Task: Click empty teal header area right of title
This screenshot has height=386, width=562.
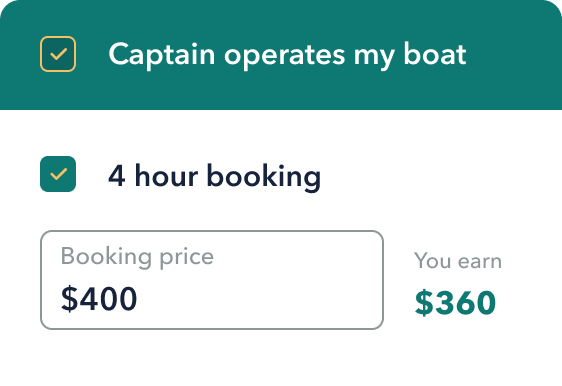Action: point(513,54)
